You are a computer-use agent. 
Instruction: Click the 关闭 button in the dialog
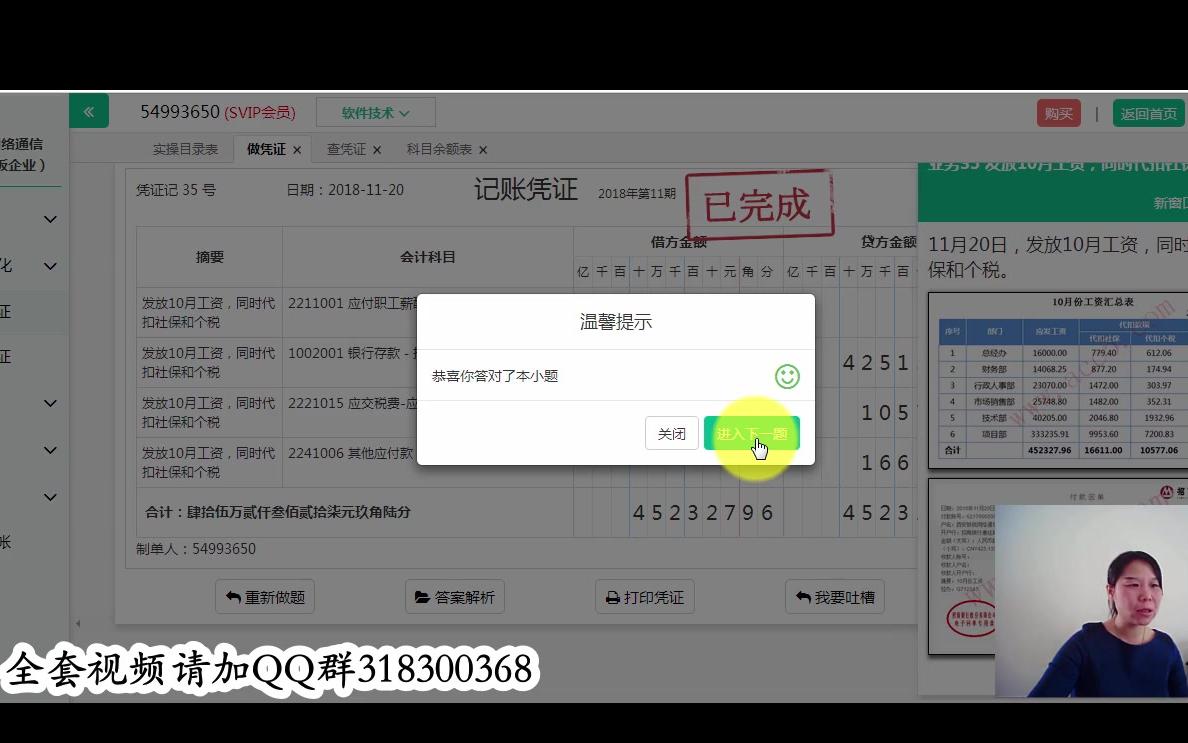click(671, 433)
